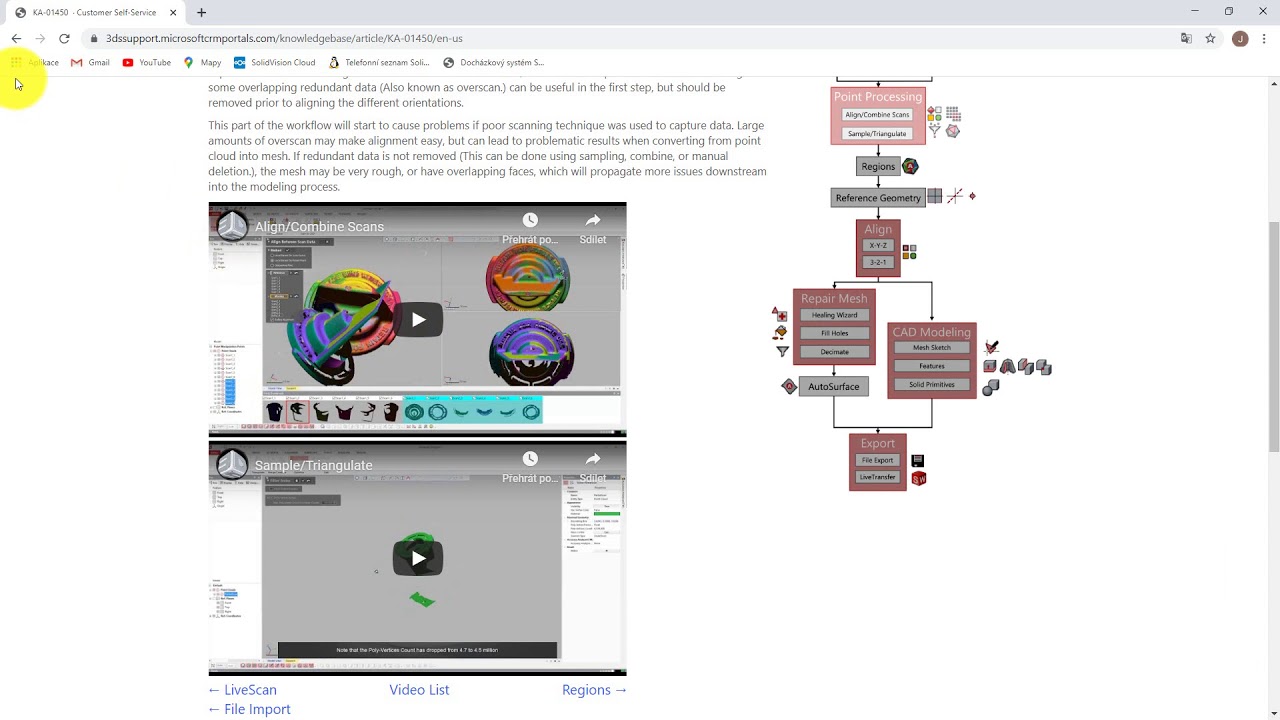Click the translate icon in the address bar
This screenshot has width=1280, height=720.
1186,38
